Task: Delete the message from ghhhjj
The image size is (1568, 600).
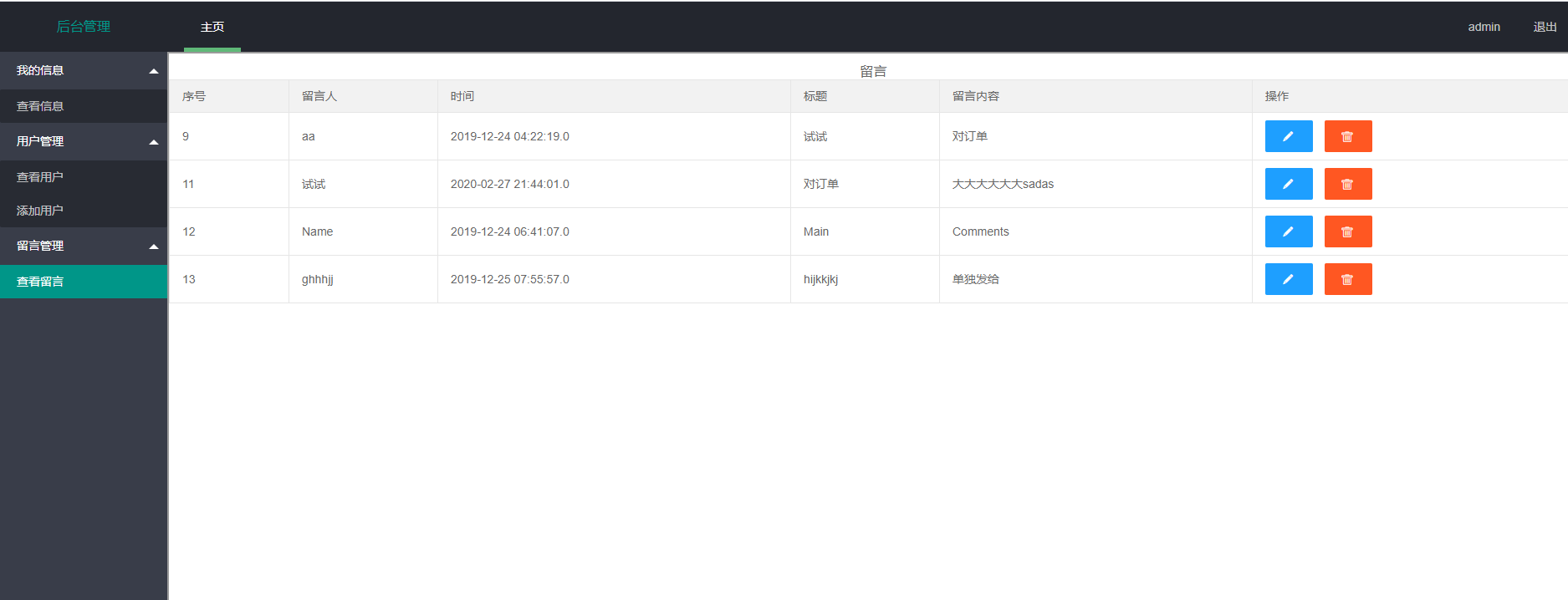Action: point(1348,279)
